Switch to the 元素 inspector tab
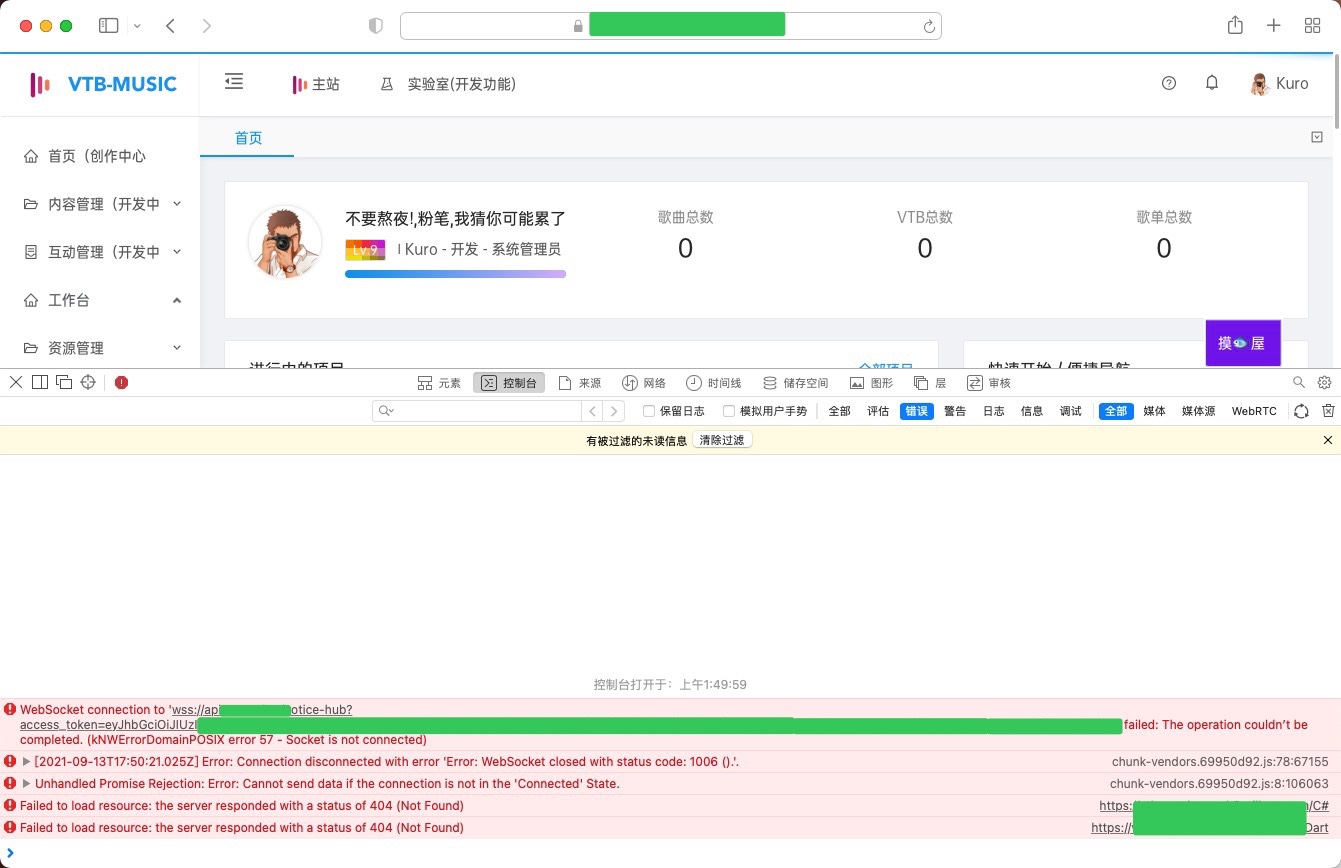The width and height of the screenshot is (1341, 868). pyautogui.click(x=440, y=383)
